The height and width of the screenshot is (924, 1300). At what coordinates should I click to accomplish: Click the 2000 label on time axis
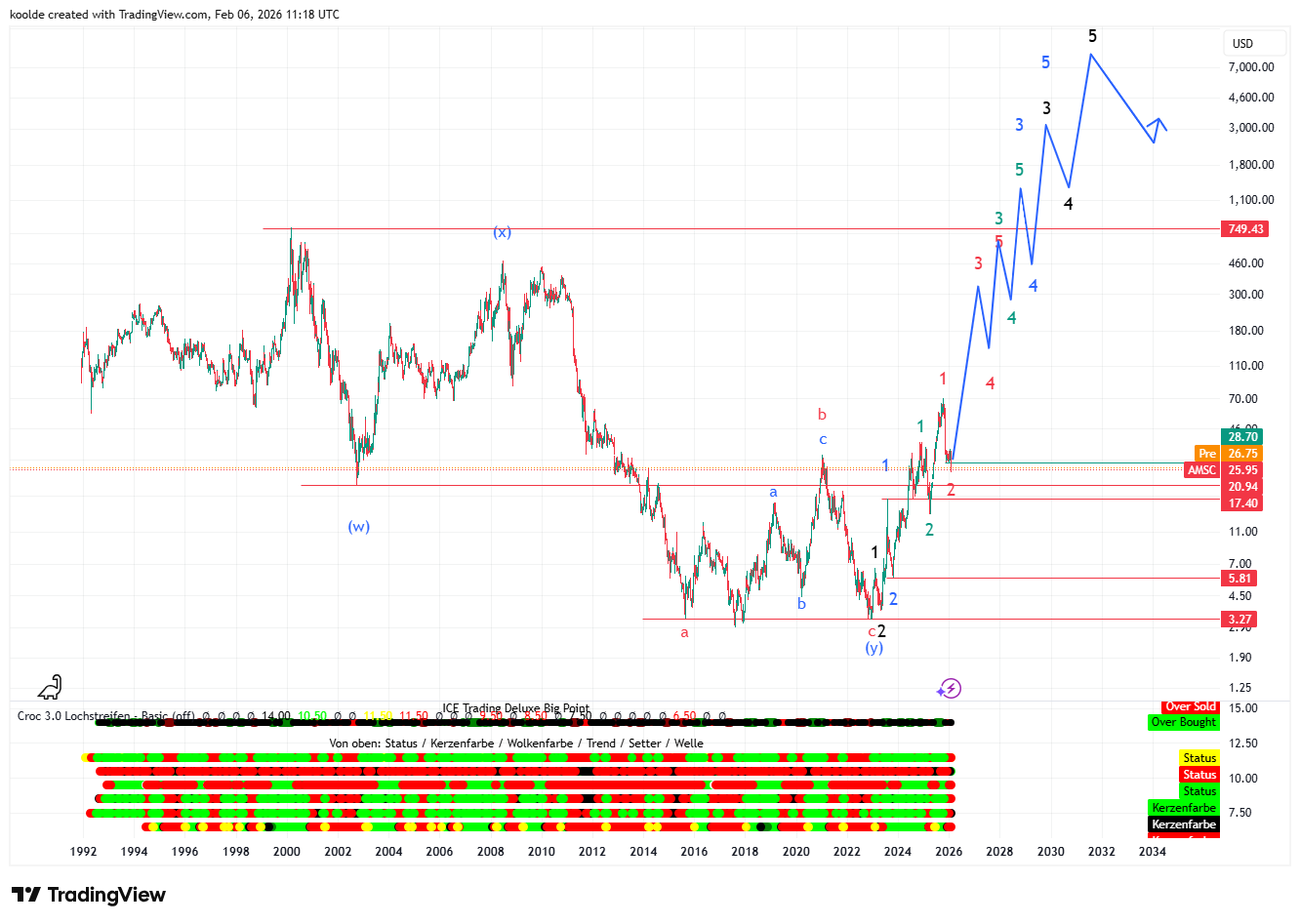click(x=286, y=852)
